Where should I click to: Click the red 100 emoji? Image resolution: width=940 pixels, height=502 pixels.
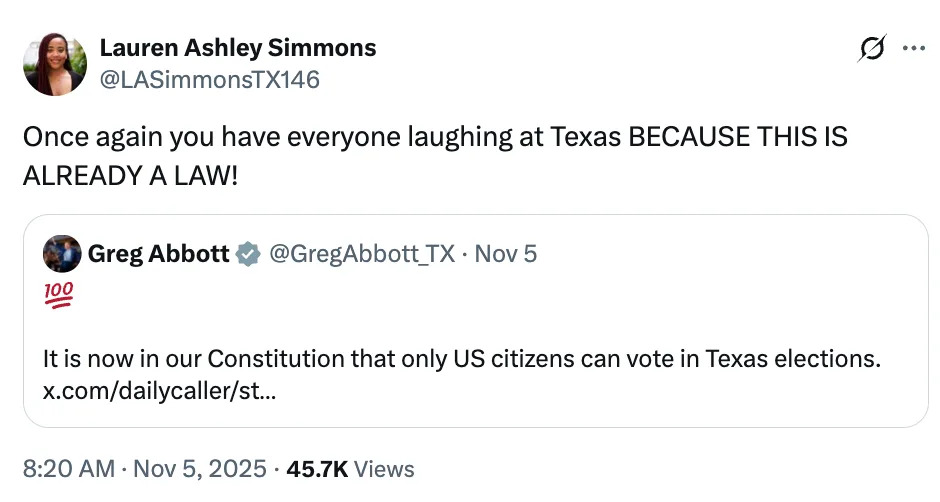click(x=58, y=295)
